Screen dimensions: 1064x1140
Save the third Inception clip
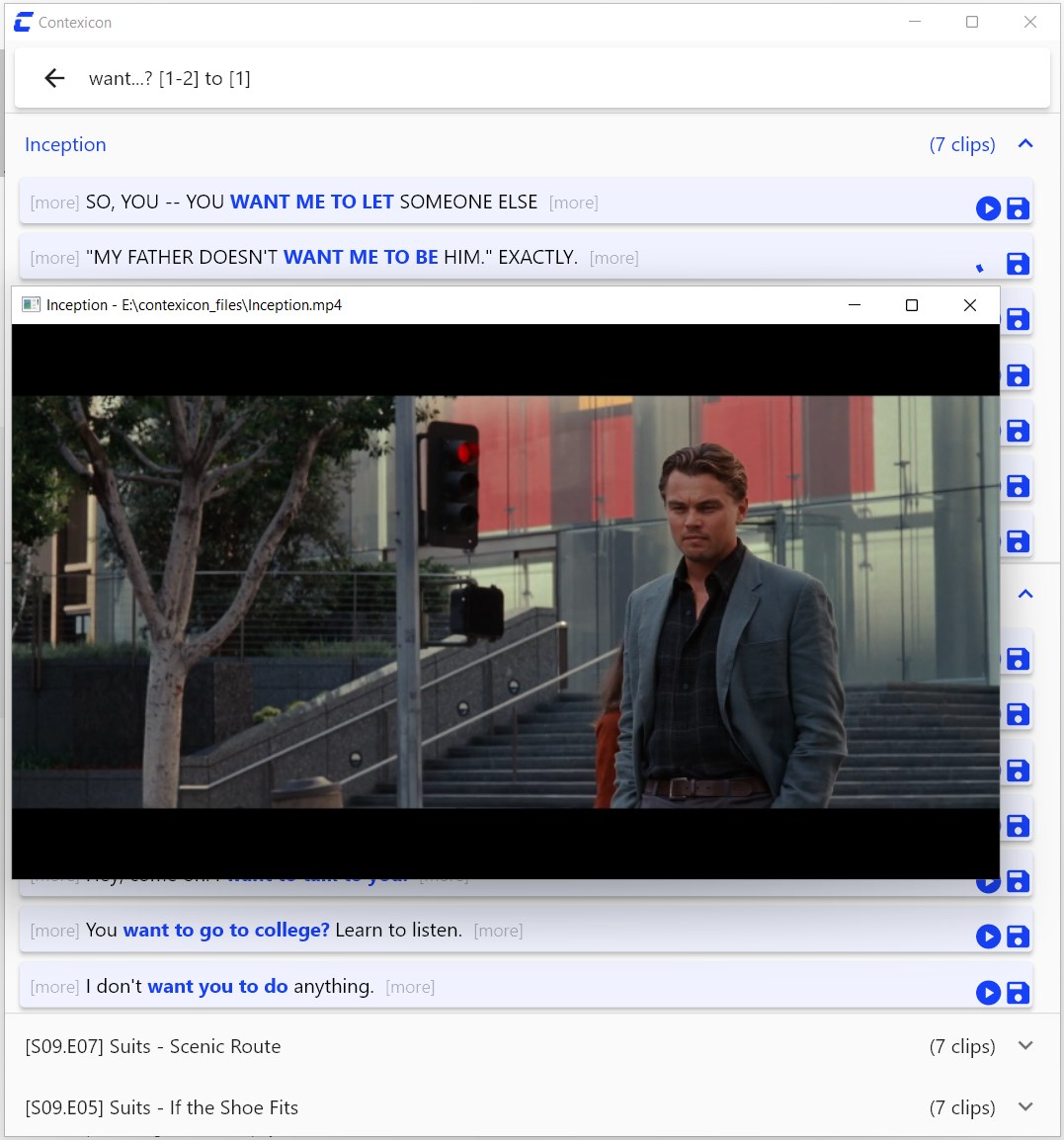1018,319
